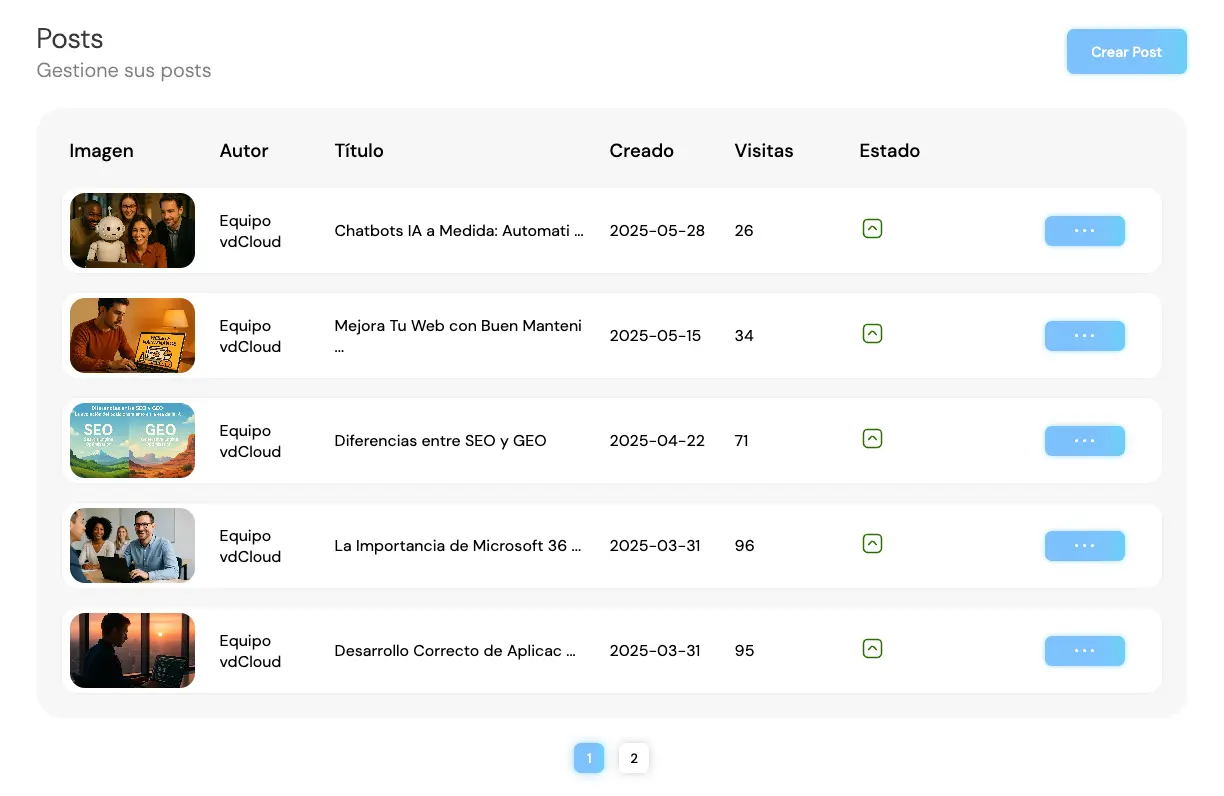The image size is (1224, 796).
Task: Open thumbnail of Mejora Tu Web post
Action: tap(132, 336)
